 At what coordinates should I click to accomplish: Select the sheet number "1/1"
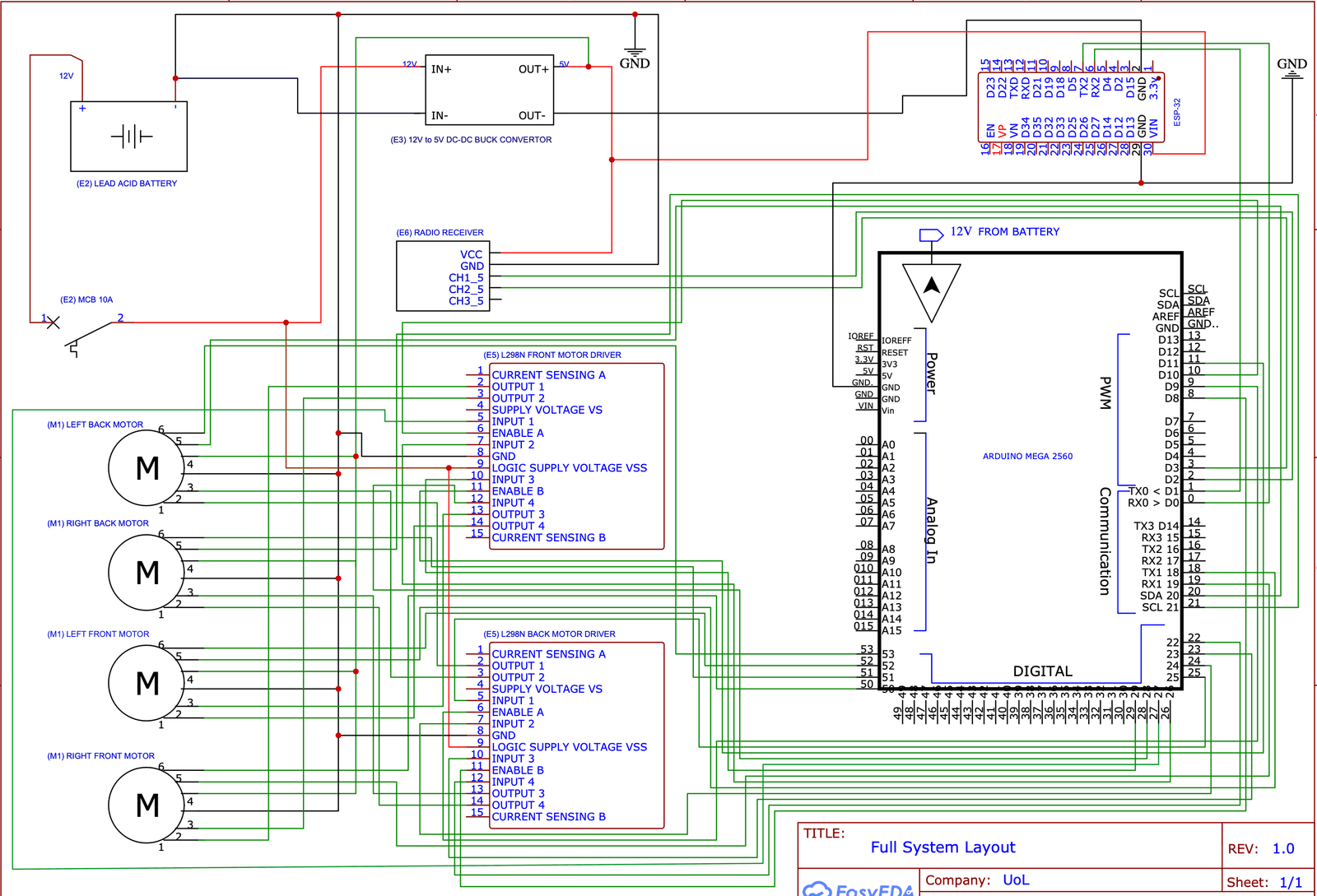tap(1291, 882)
